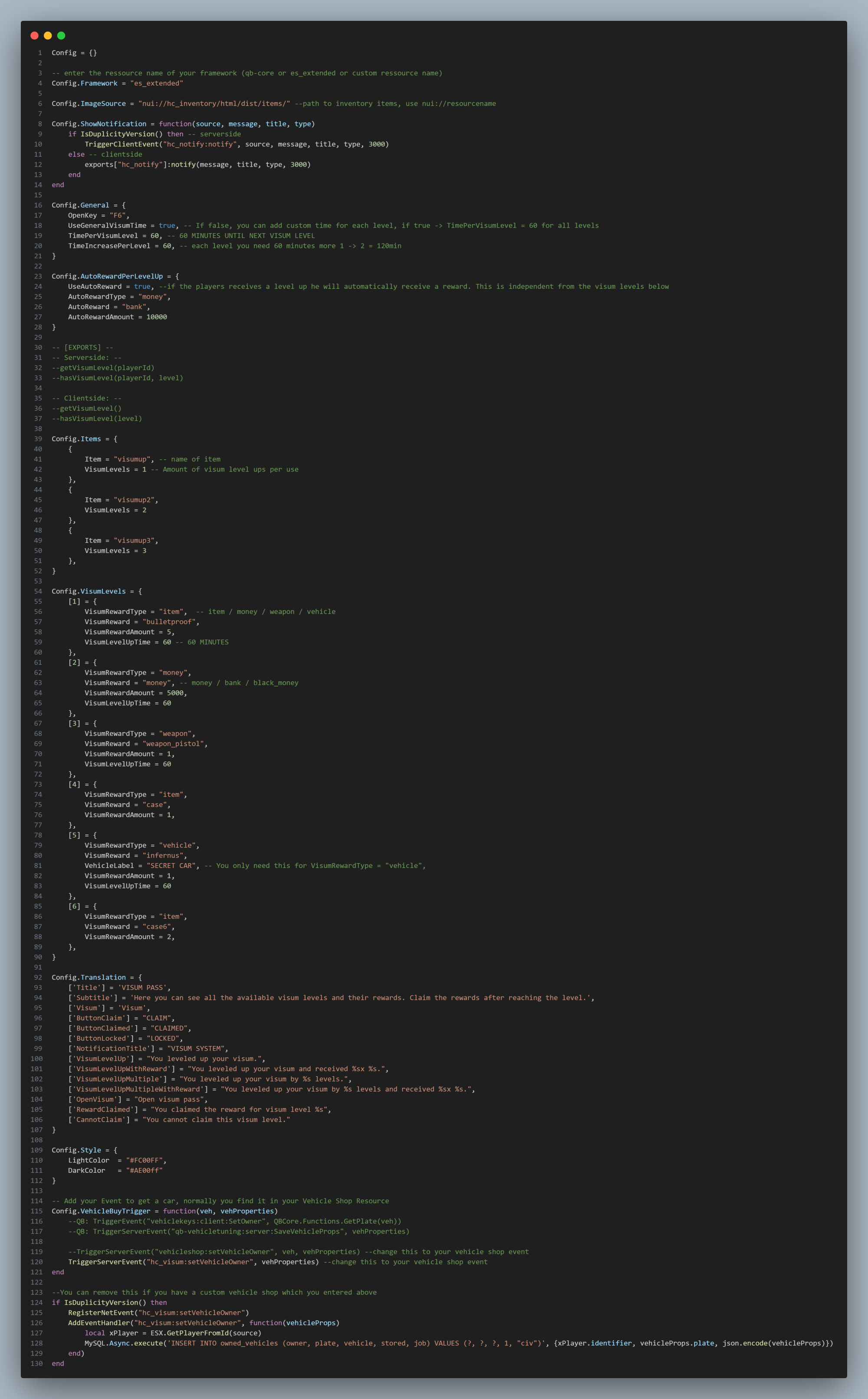Click the "bulletproof" reward string
The image size is (868, 1399).
click(169, 622)
